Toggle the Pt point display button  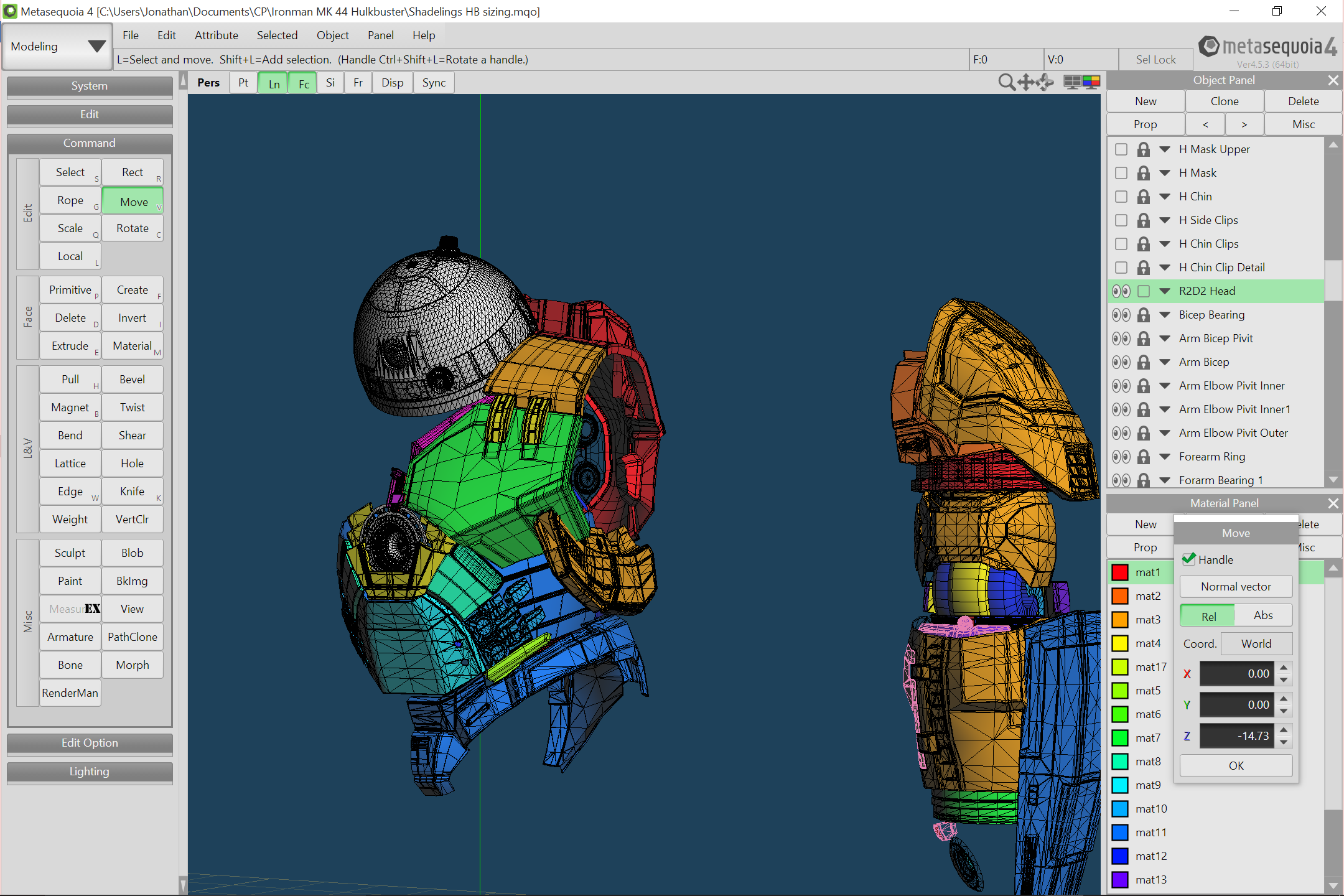(243, 83)
